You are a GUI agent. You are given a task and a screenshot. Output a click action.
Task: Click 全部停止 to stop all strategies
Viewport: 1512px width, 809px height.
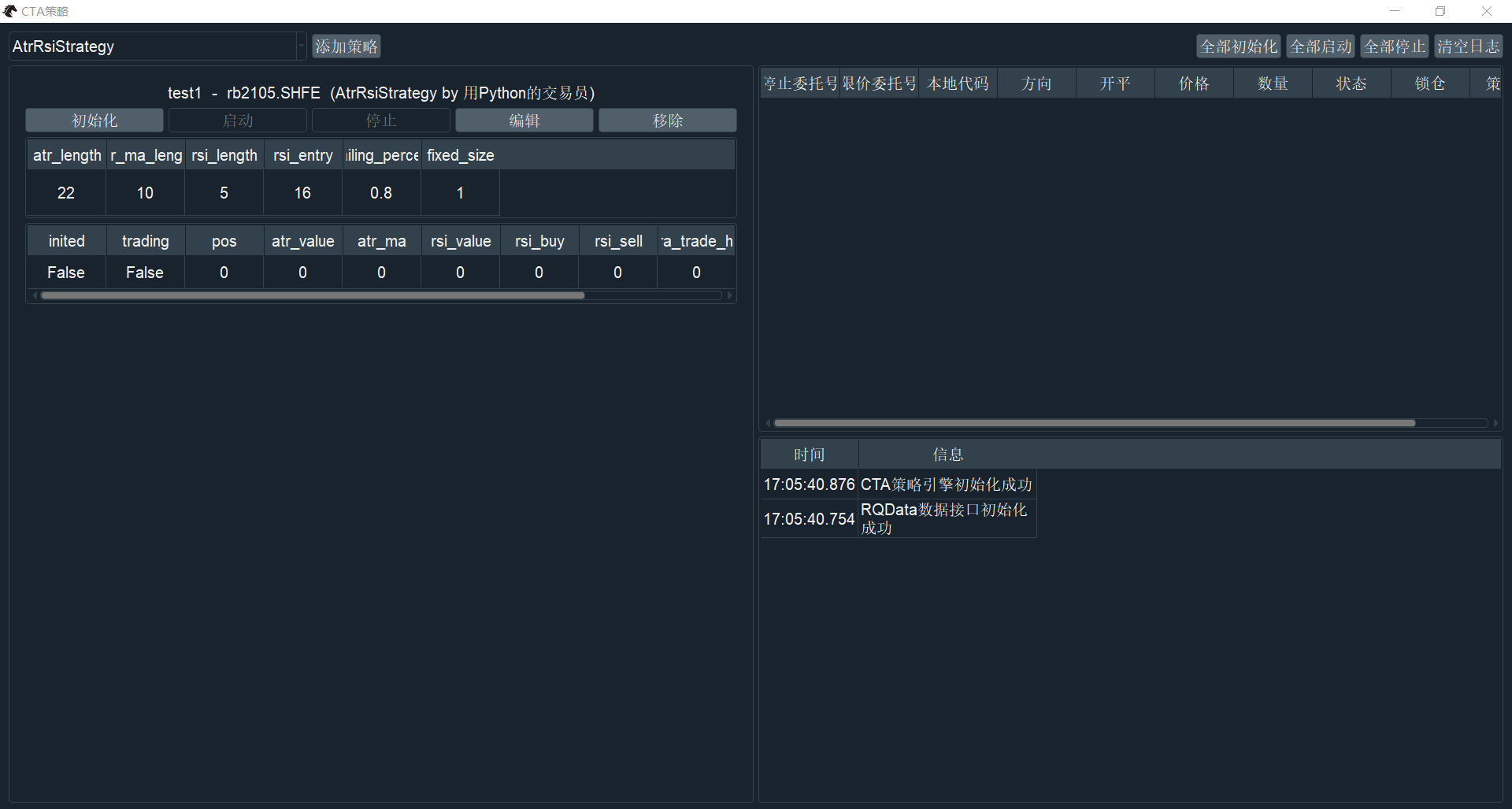1394,46
